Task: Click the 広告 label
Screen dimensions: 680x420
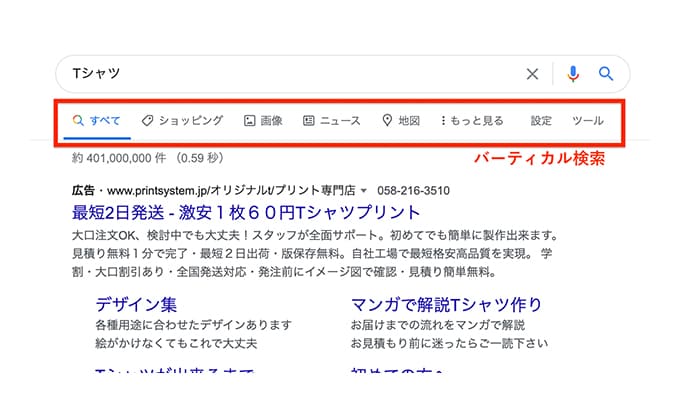Action: (x=83, y=190)
